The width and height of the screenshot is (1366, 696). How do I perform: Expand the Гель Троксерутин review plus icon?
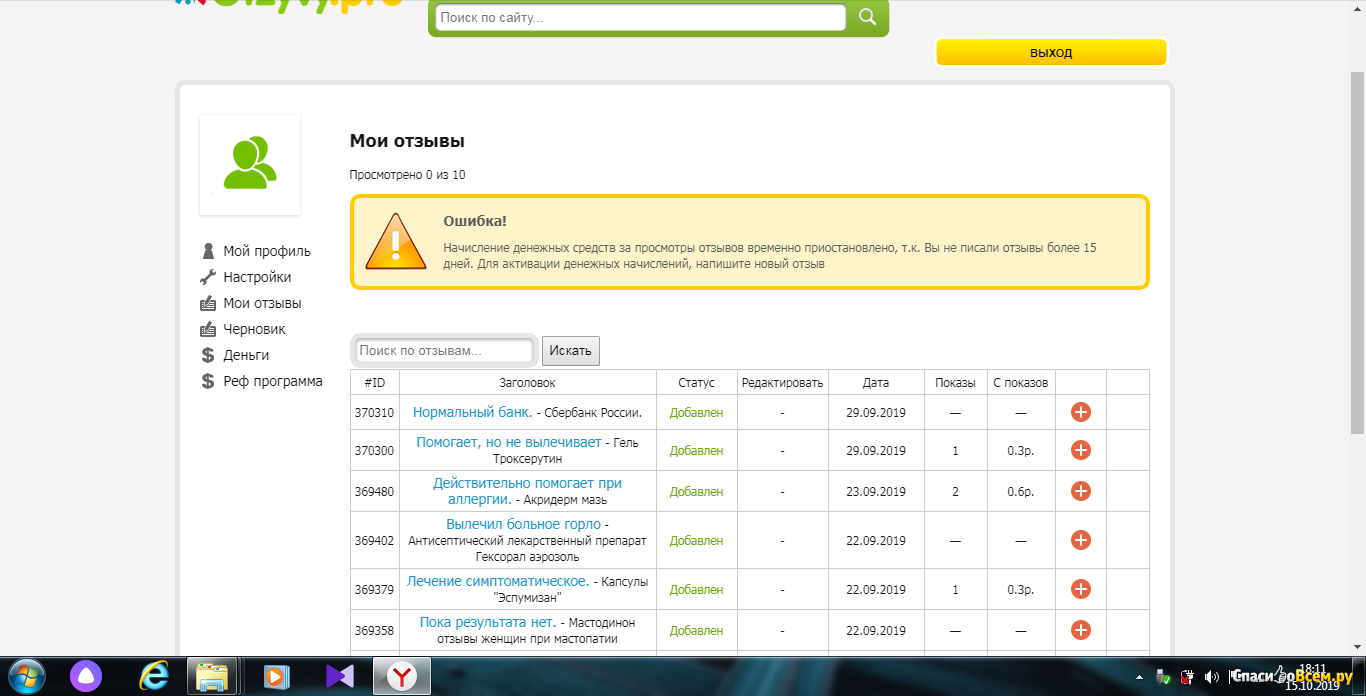click(1080, 450)
